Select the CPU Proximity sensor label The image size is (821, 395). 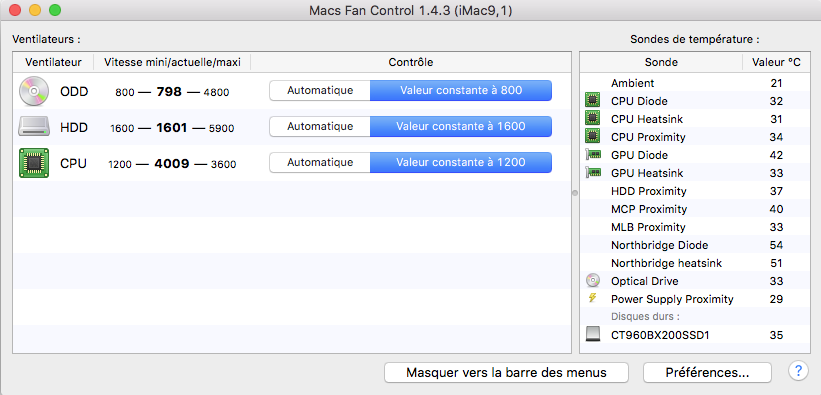pos(648,137)
